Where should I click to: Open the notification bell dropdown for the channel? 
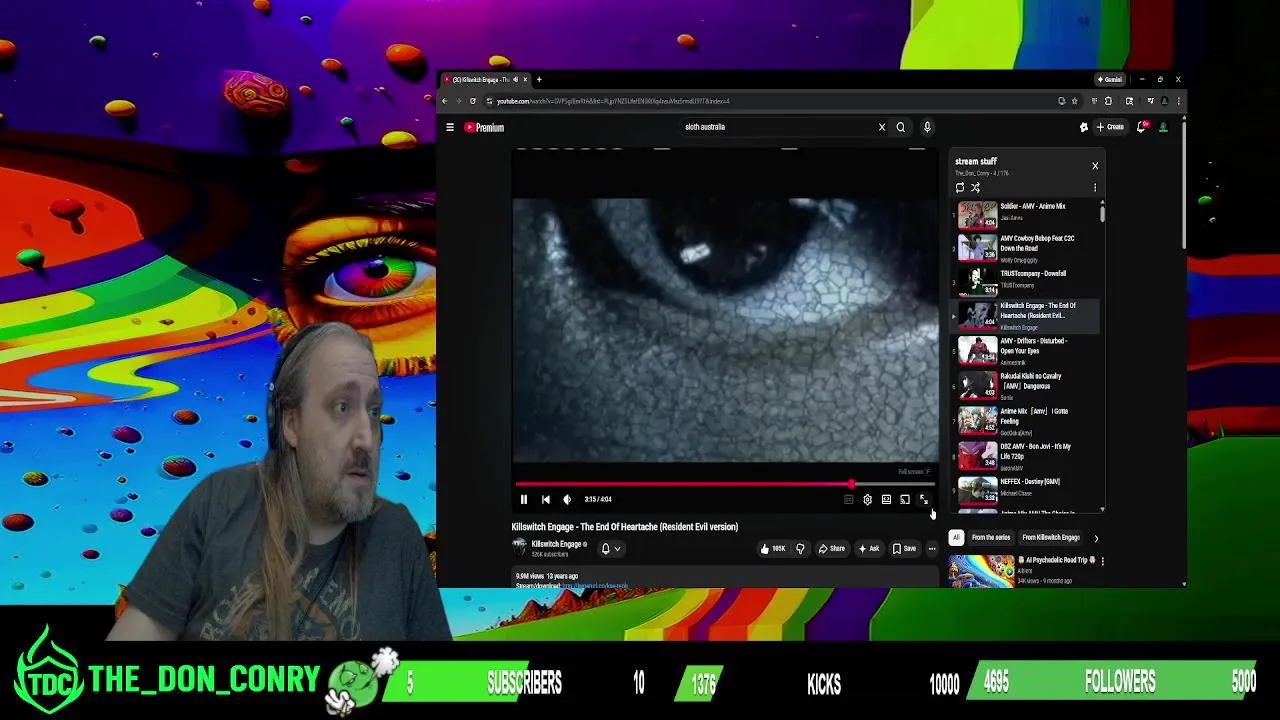pos(610,548)
